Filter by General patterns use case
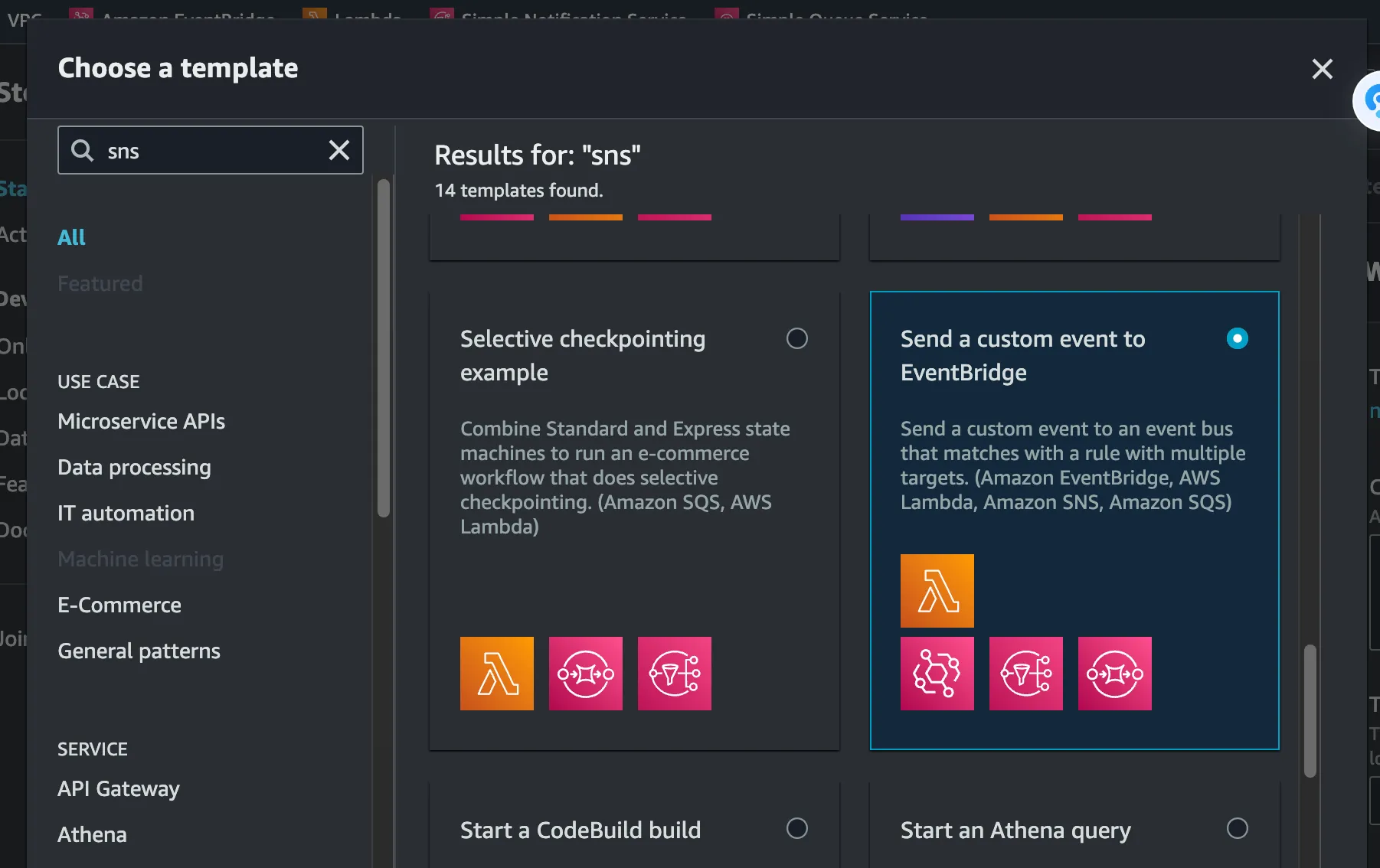Screen dimensions: 1380x868 [139, 651]
